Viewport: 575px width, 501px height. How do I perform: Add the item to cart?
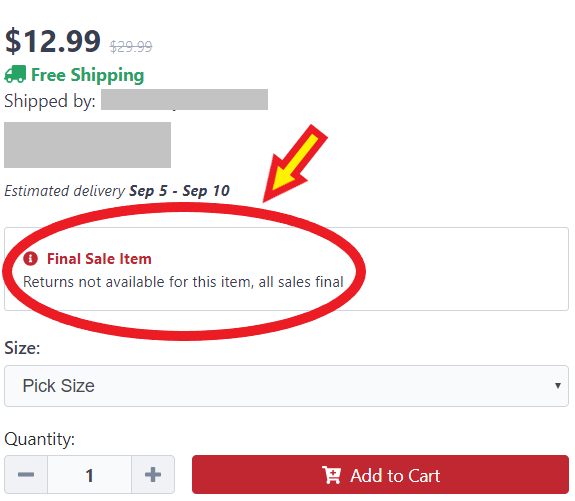coord(380,475)
